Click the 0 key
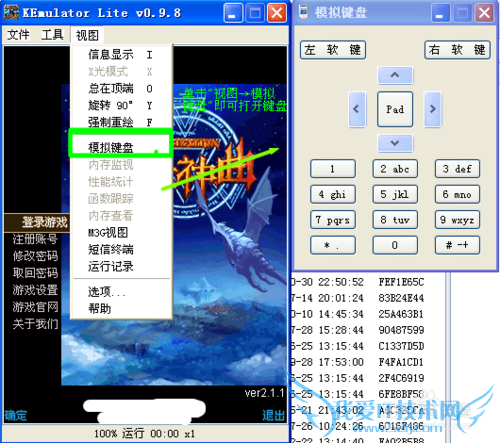 (395, 245)
